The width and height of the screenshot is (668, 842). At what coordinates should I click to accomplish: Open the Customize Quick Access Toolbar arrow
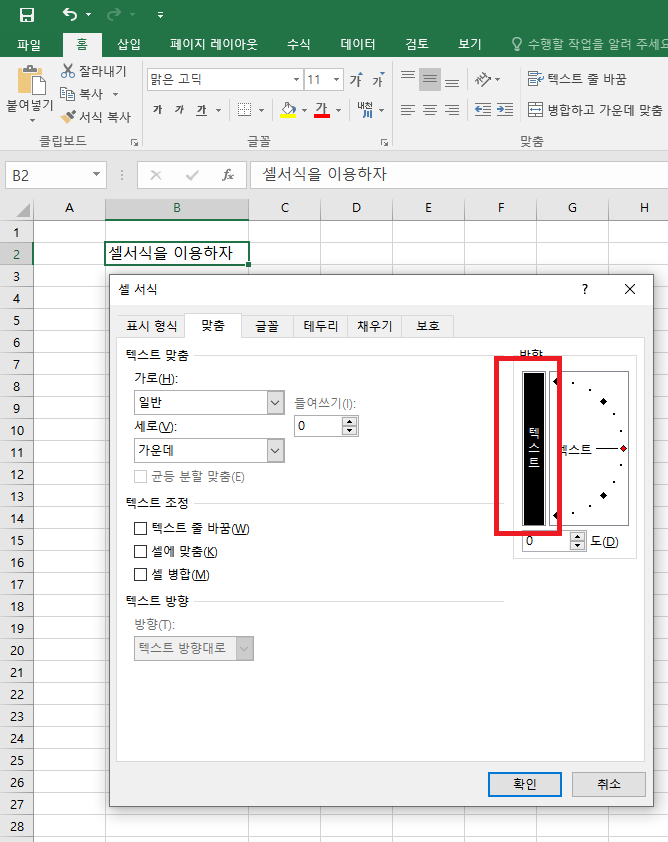click(x=160, y=15)
